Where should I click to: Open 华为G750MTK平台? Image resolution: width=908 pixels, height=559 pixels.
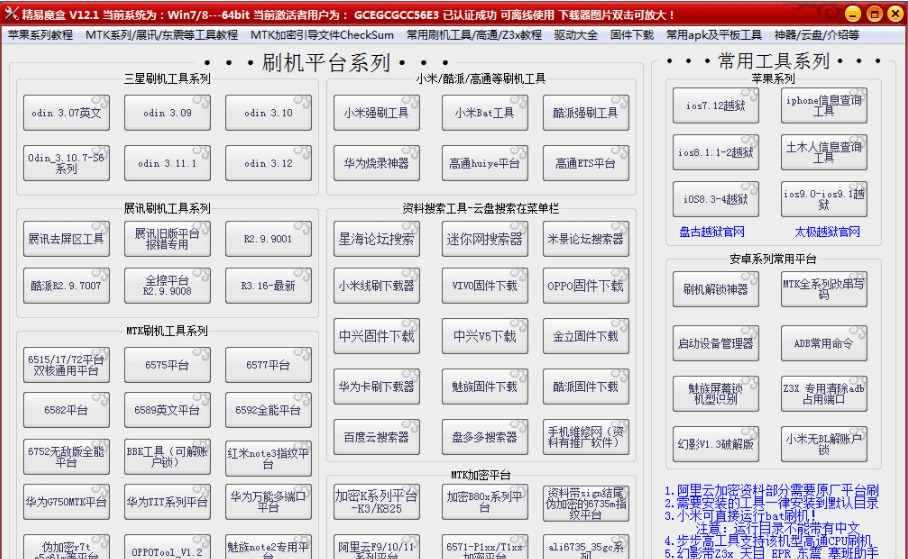[x=66, y=502]
